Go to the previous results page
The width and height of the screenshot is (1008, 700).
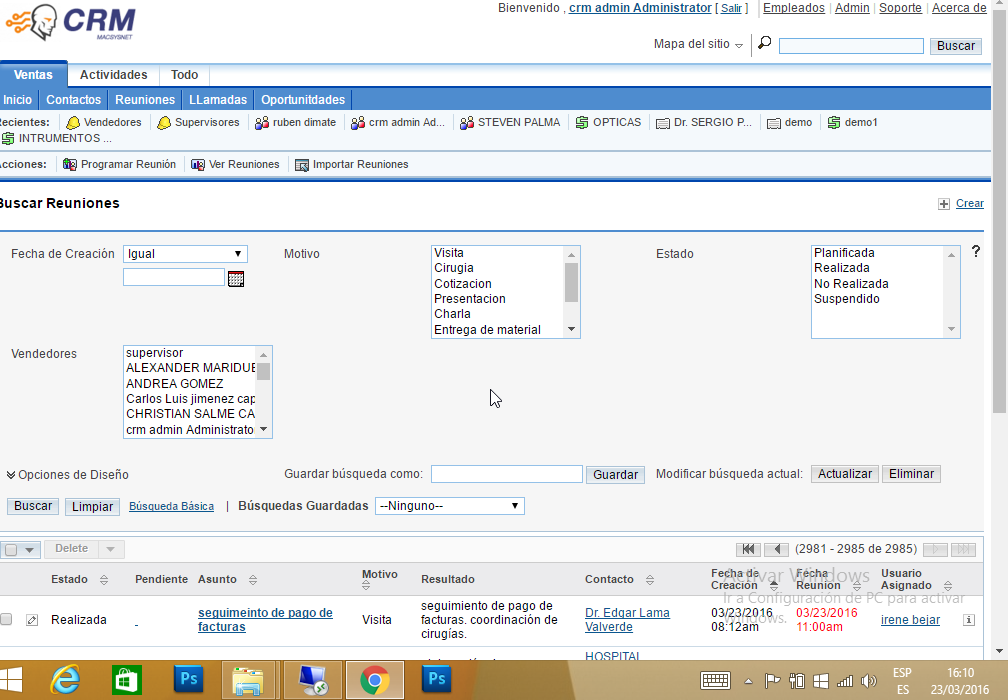(x=776, y=549)
